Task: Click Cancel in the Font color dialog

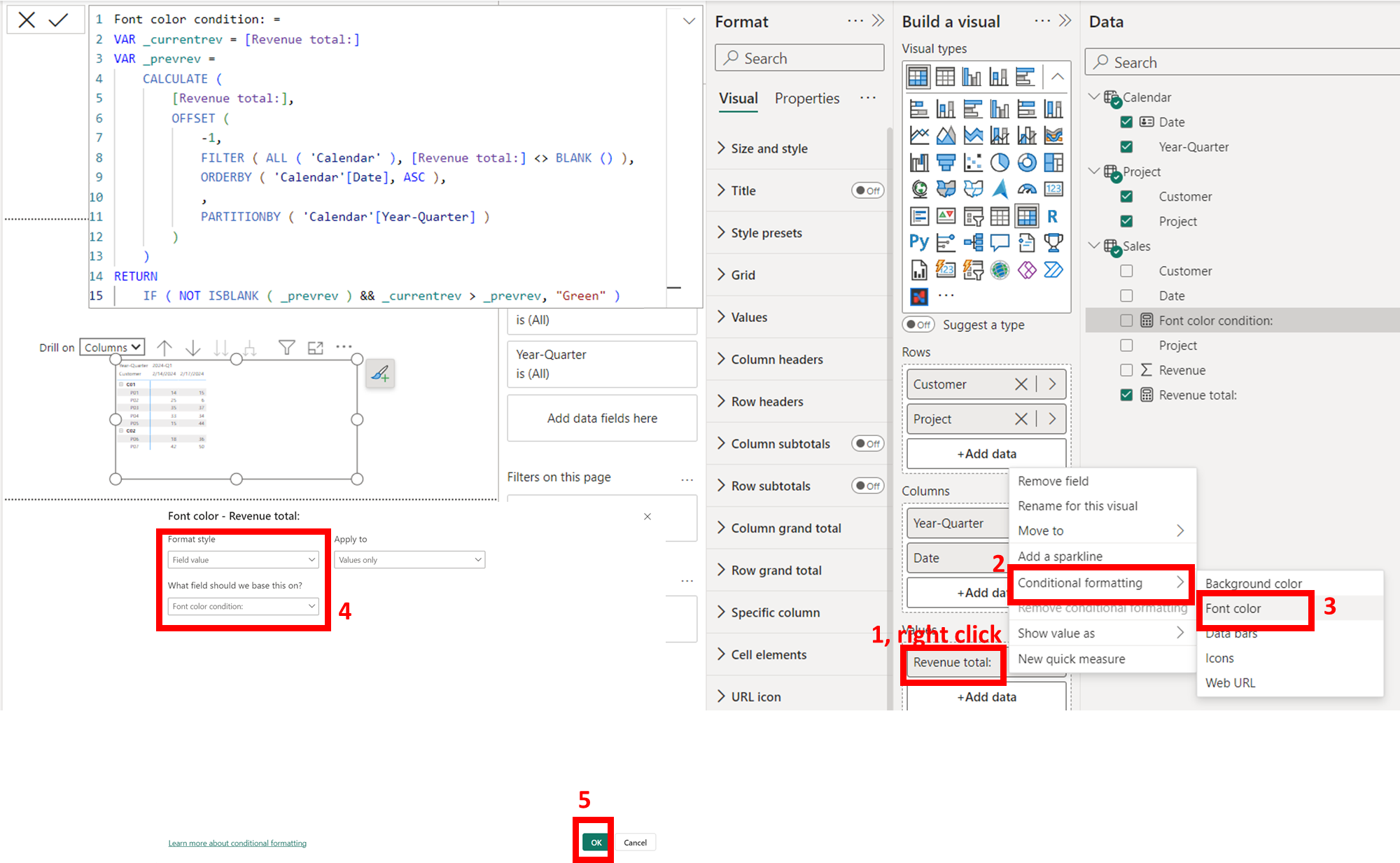Action: click(x=635, y=843)
